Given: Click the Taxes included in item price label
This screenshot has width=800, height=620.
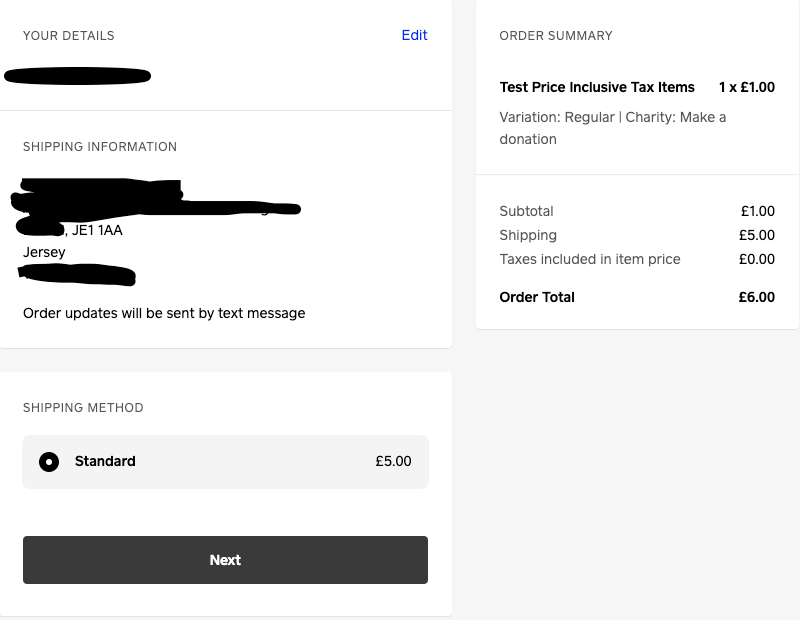Looking at the screenshot, I should click(590, 259).
